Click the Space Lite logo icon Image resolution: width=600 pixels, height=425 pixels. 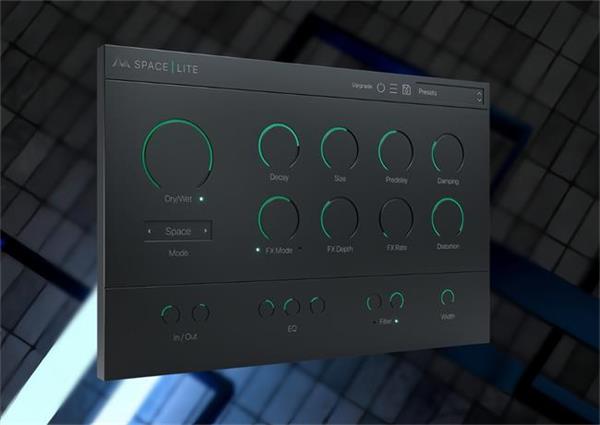click(121, 64)
